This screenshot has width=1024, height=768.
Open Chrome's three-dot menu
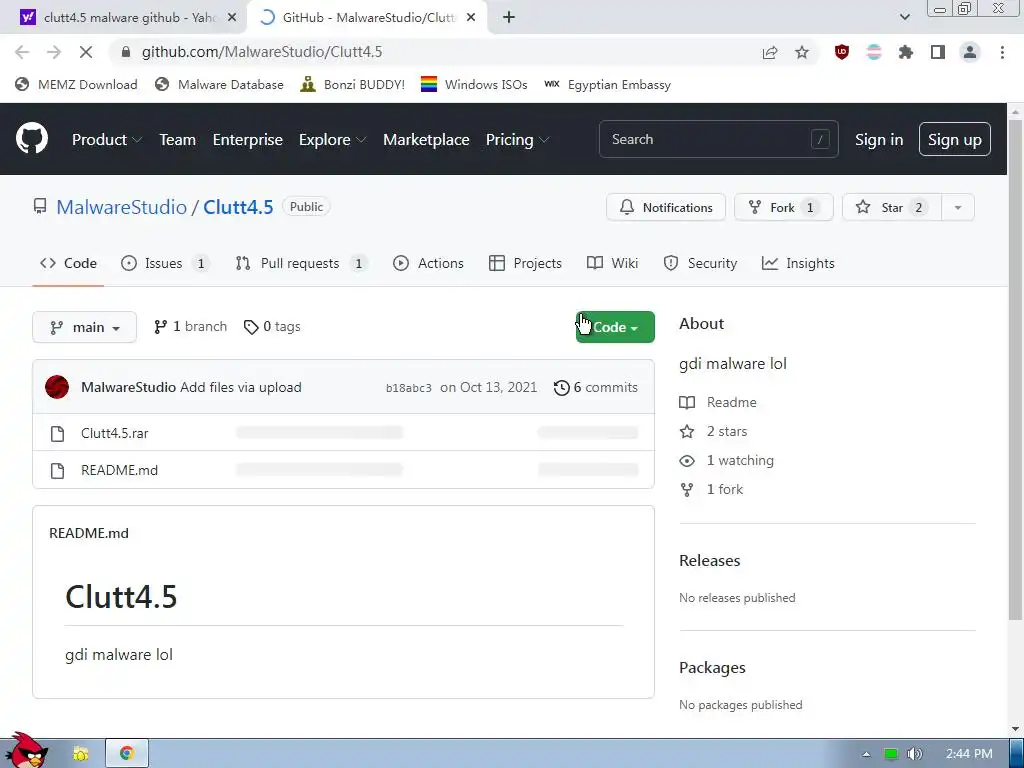[1002, 52]
